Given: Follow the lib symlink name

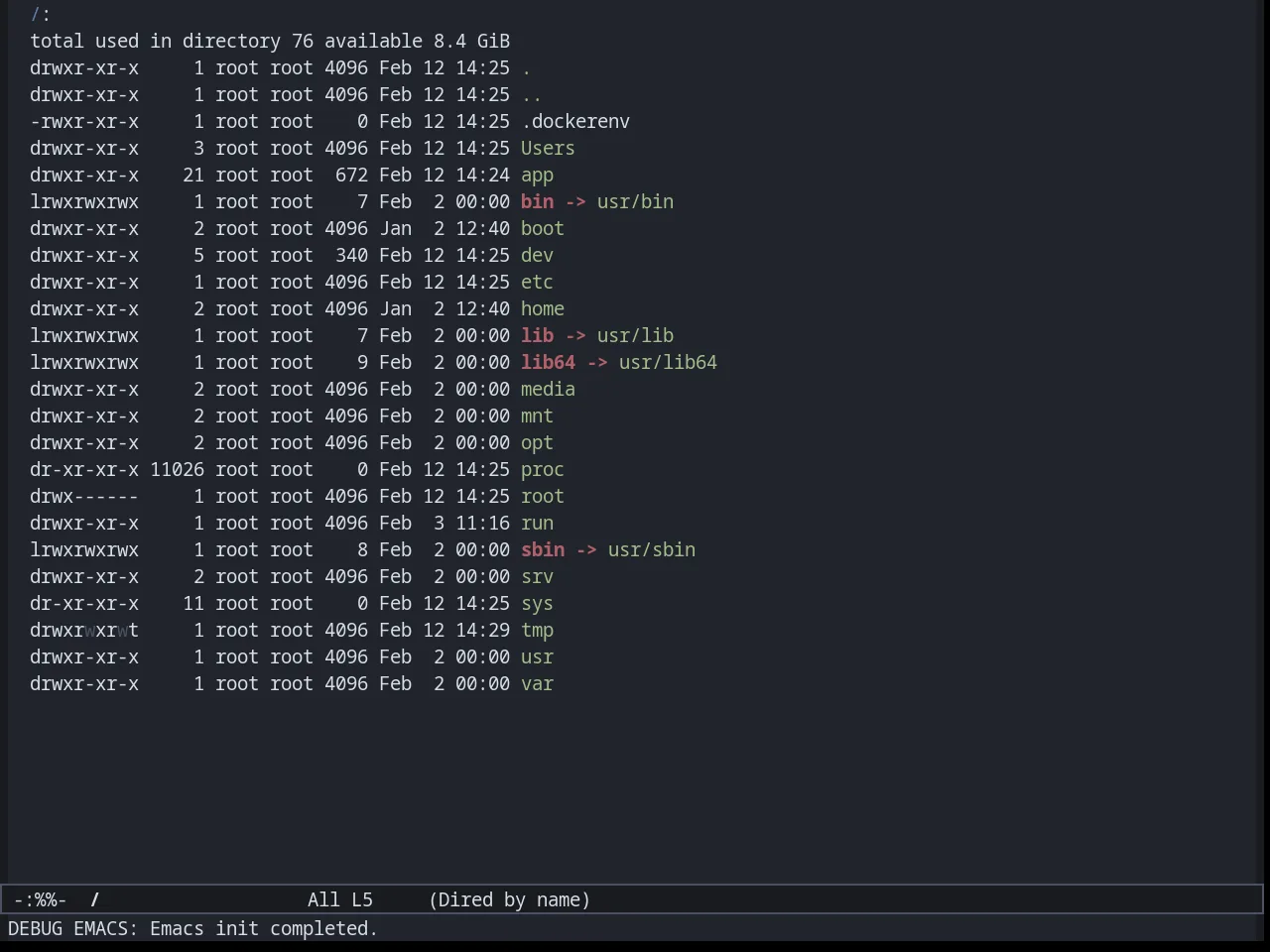Looking at the screenshot, I should [537, 335].
